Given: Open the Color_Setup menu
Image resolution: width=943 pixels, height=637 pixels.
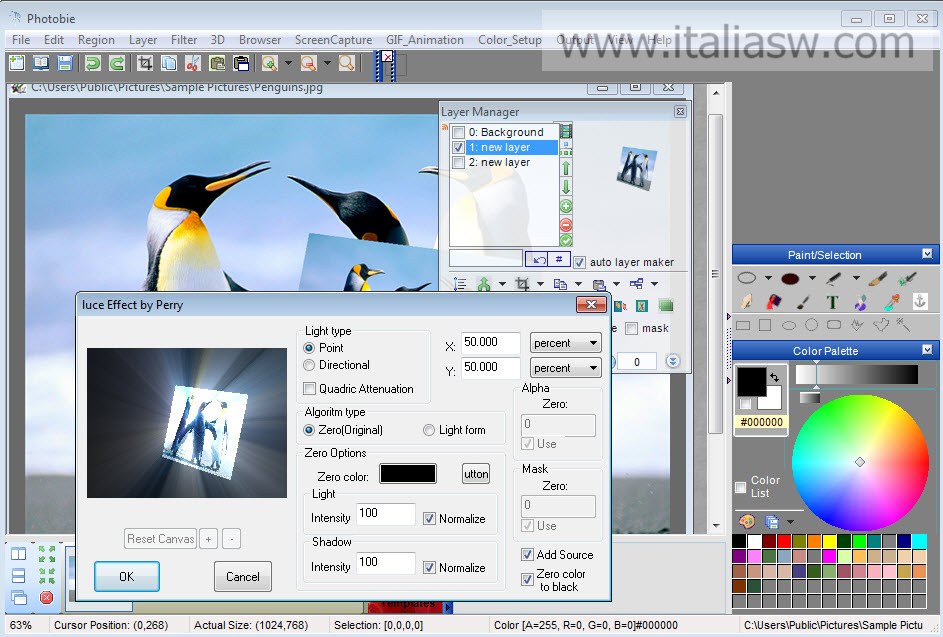Looking at the screenshot, I should (x=509, y=40).
